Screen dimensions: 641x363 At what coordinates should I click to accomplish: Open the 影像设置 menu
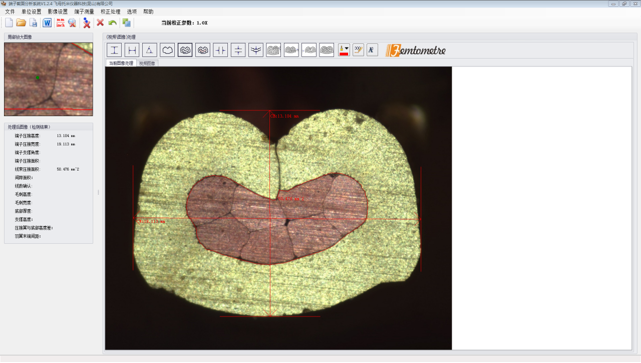tap(58, 11)
